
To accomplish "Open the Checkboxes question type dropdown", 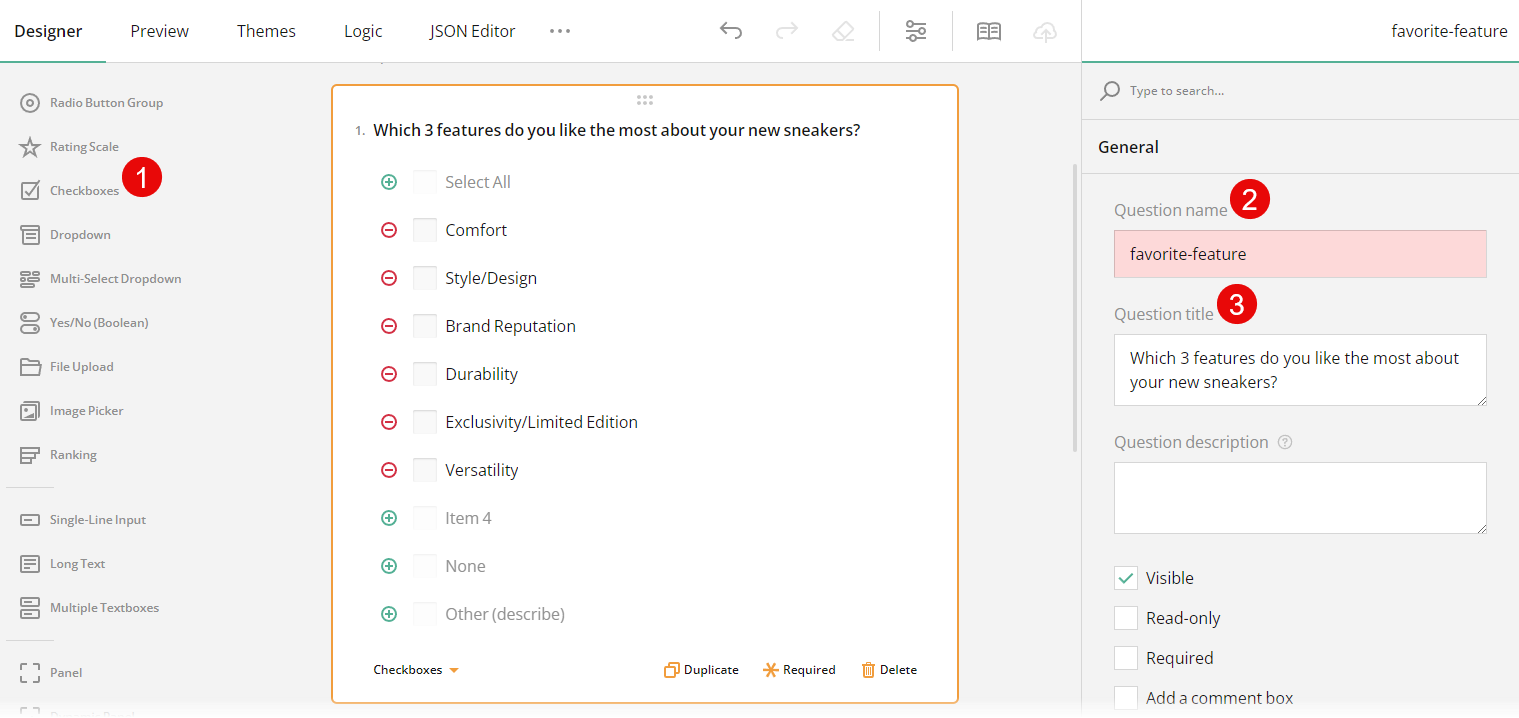I will point(416,669).
